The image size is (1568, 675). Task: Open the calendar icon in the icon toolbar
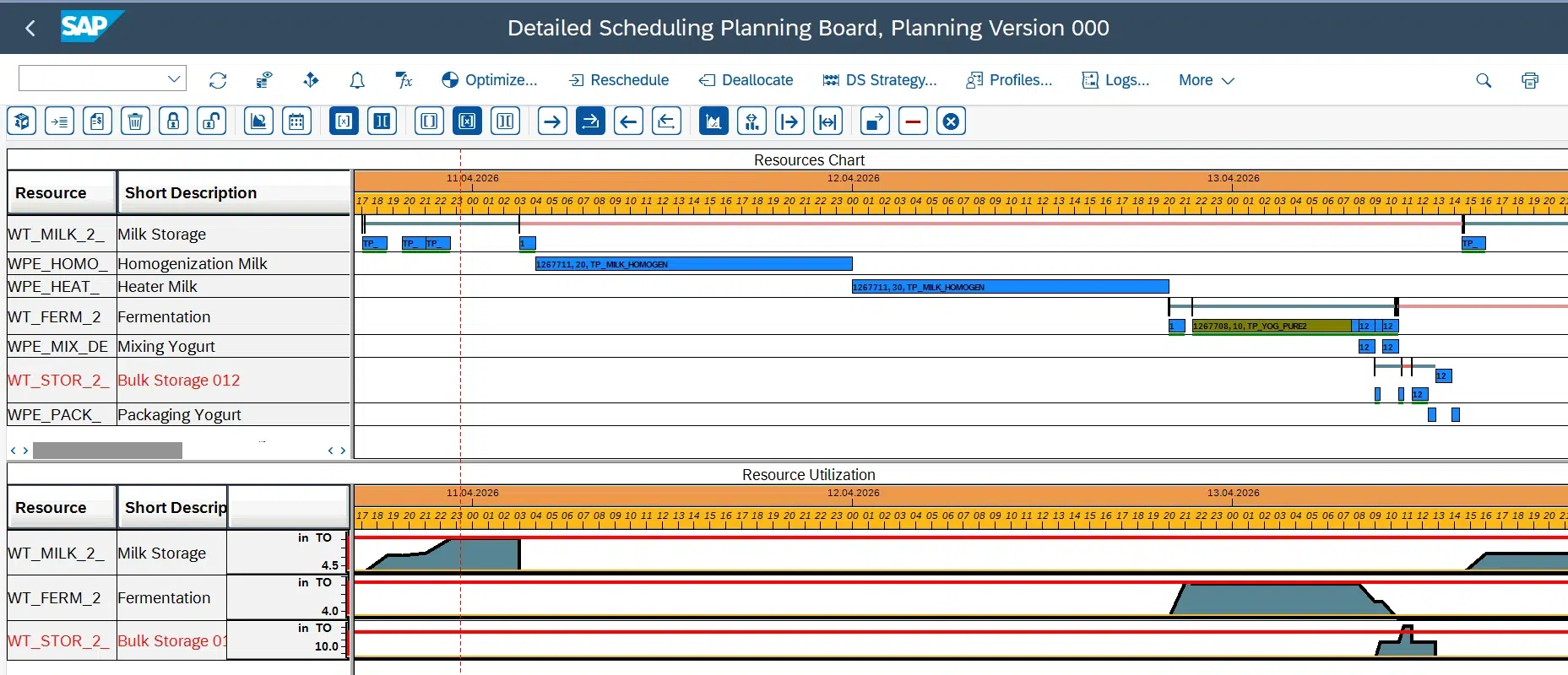click(x=296, y=121)
